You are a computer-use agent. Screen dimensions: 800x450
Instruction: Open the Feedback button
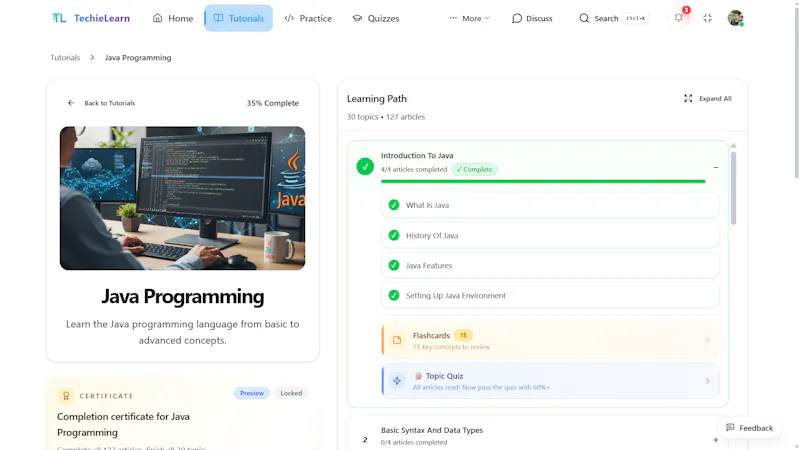[749, 428]
